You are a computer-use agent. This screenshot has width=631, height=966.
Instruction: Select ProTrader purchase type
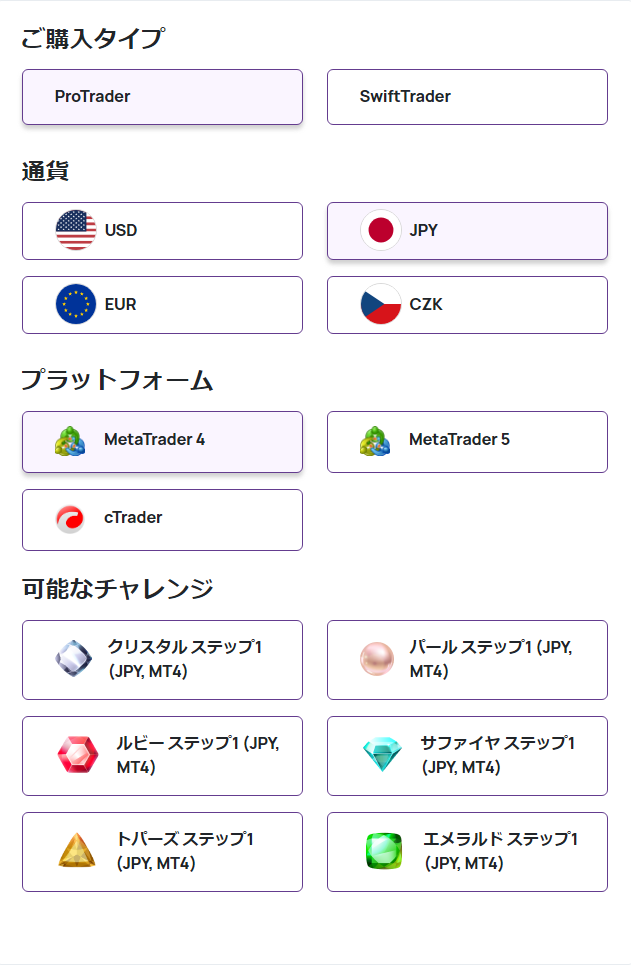coord(162,97)
